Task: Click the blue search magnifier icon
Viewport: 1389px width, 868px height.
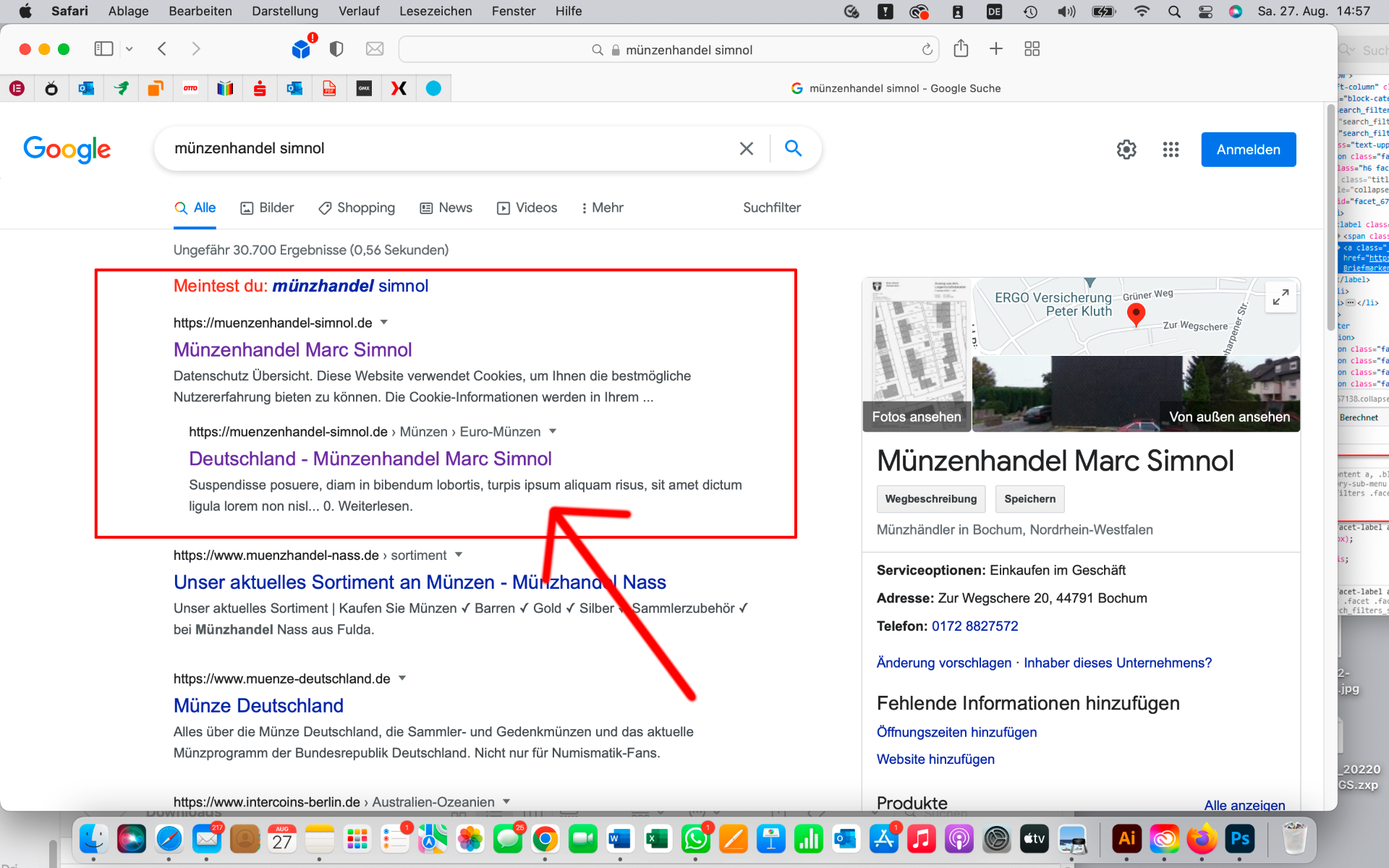Action: (793, 149)
